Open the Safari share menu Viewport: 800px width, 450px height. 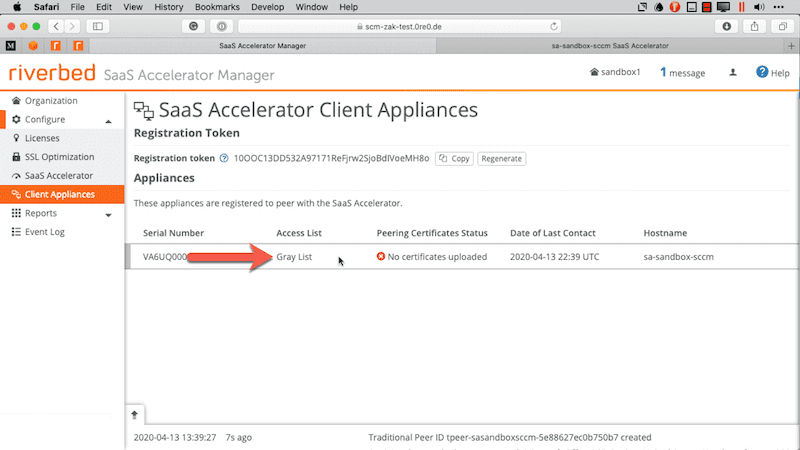[x=755, y=26]
